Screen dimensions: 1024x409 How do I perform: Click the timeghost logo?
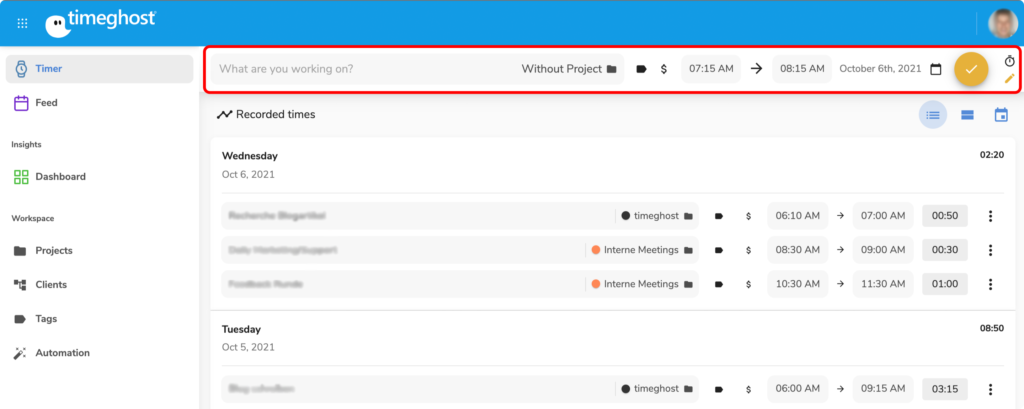(100, 23)
